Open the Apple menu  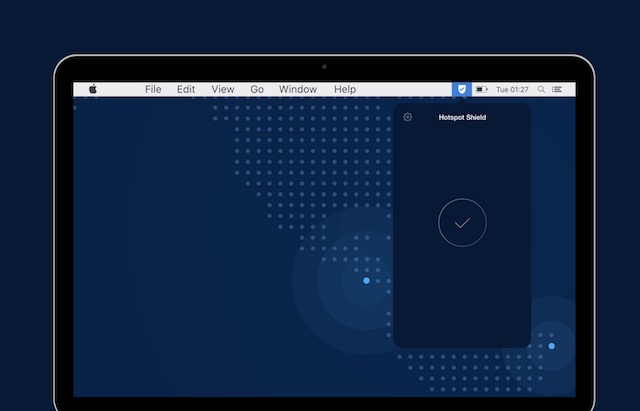click(x=93, y=89)
